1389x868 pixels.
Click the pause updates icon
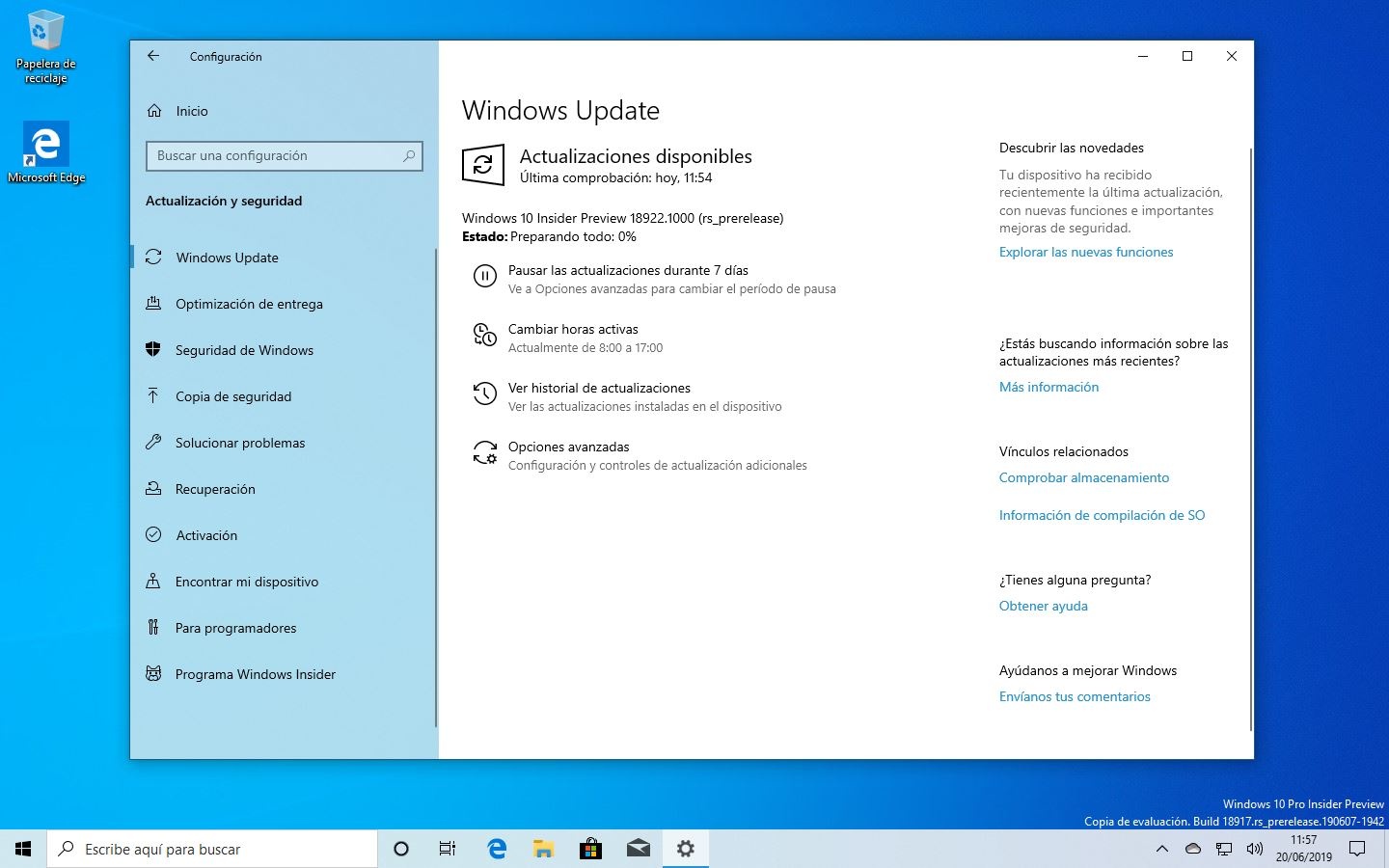pyautogui.click(x=484, y=277)
